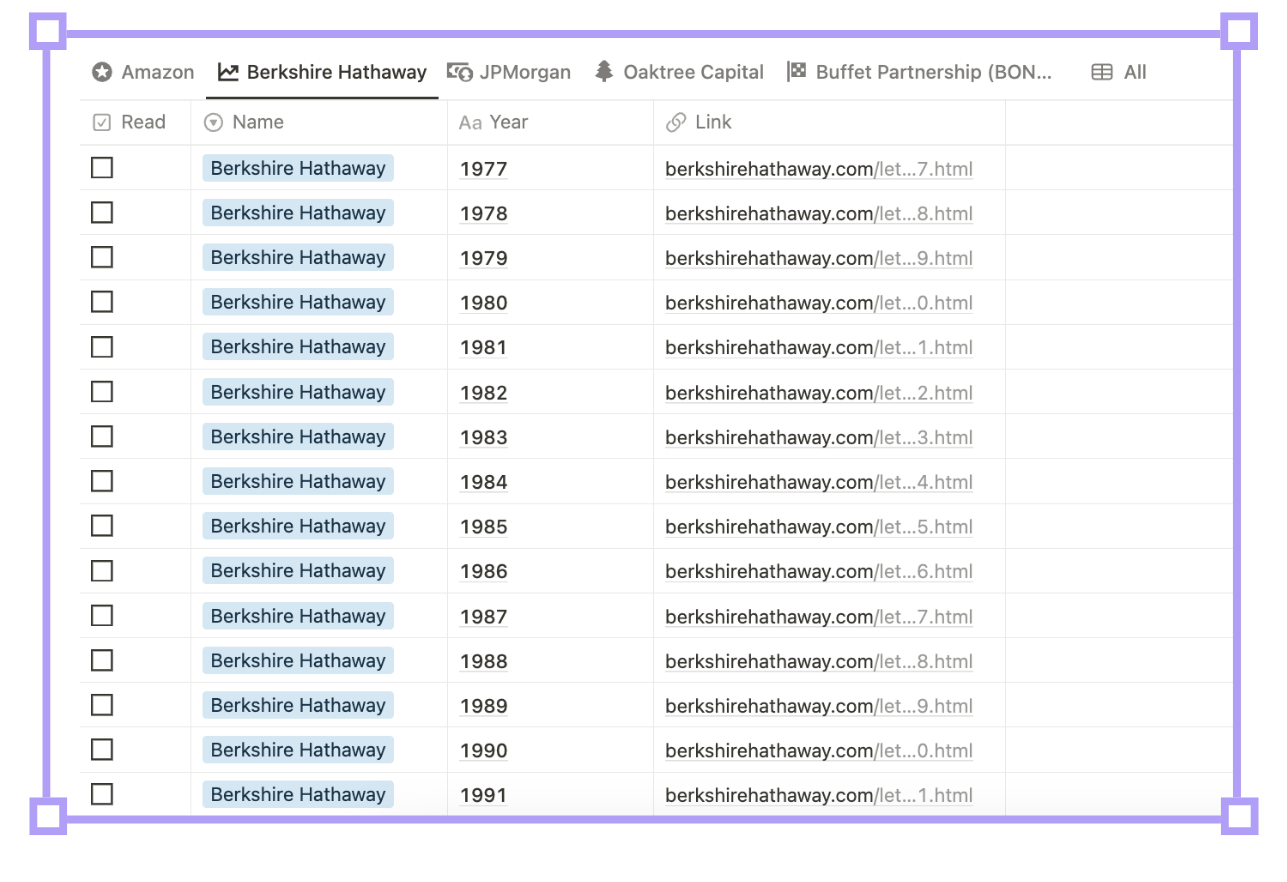The width and height of the screenshot is (1287, 882).
Task: Open the 1980 berkshirehathaway.com letter link
Action: coord(819,303)
